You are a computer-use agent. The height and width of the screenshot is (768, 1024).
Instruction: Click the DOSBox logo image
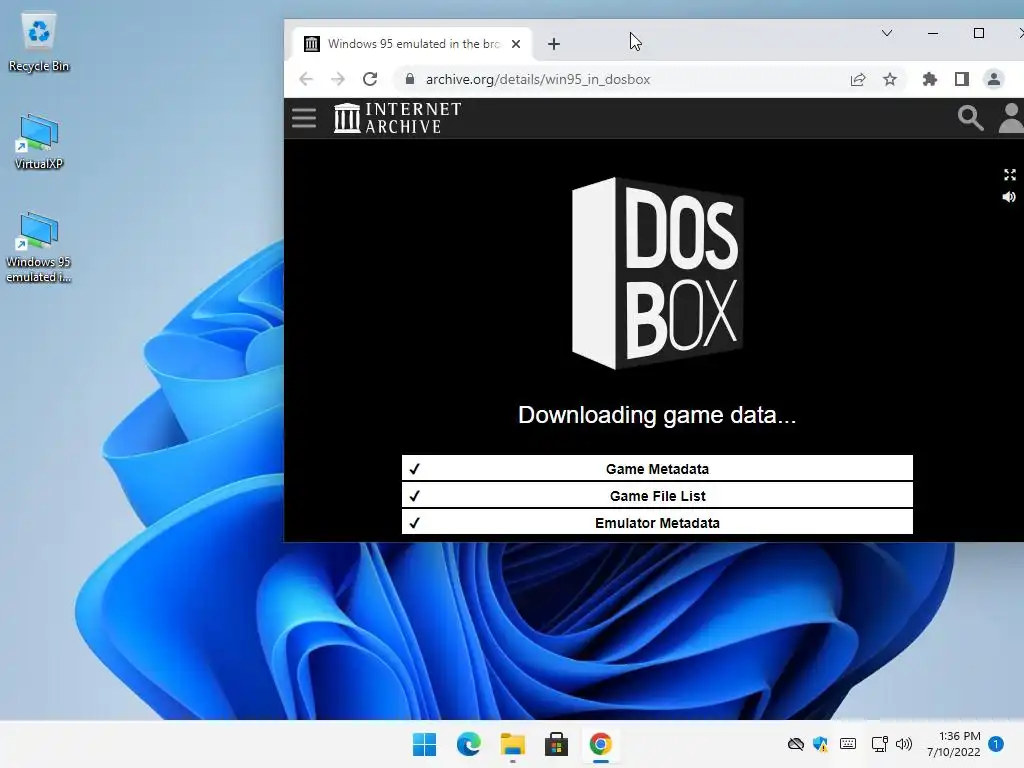pos(657,273)
